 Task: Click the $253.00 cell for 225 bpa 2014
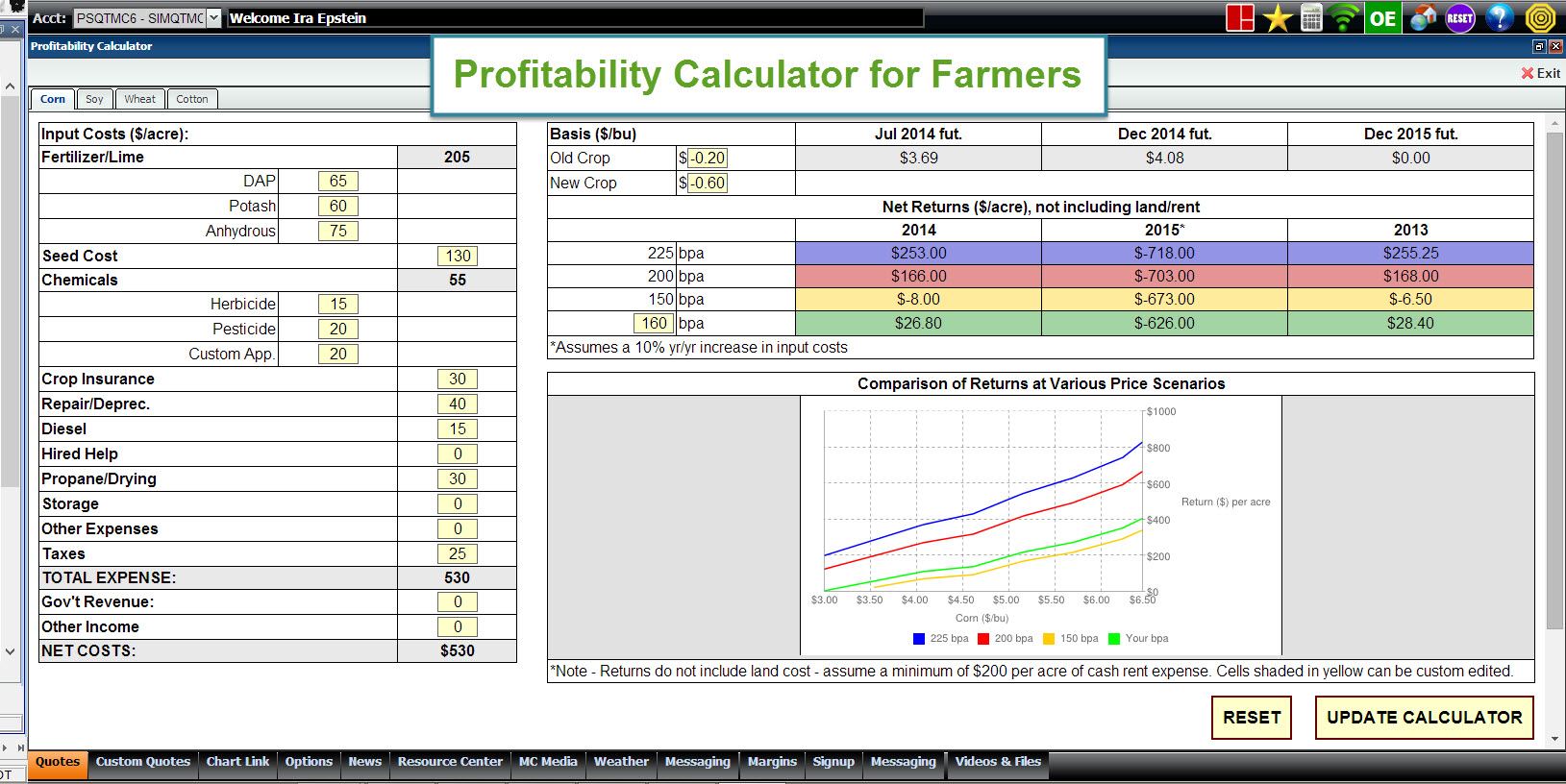[x=918, y=253]
